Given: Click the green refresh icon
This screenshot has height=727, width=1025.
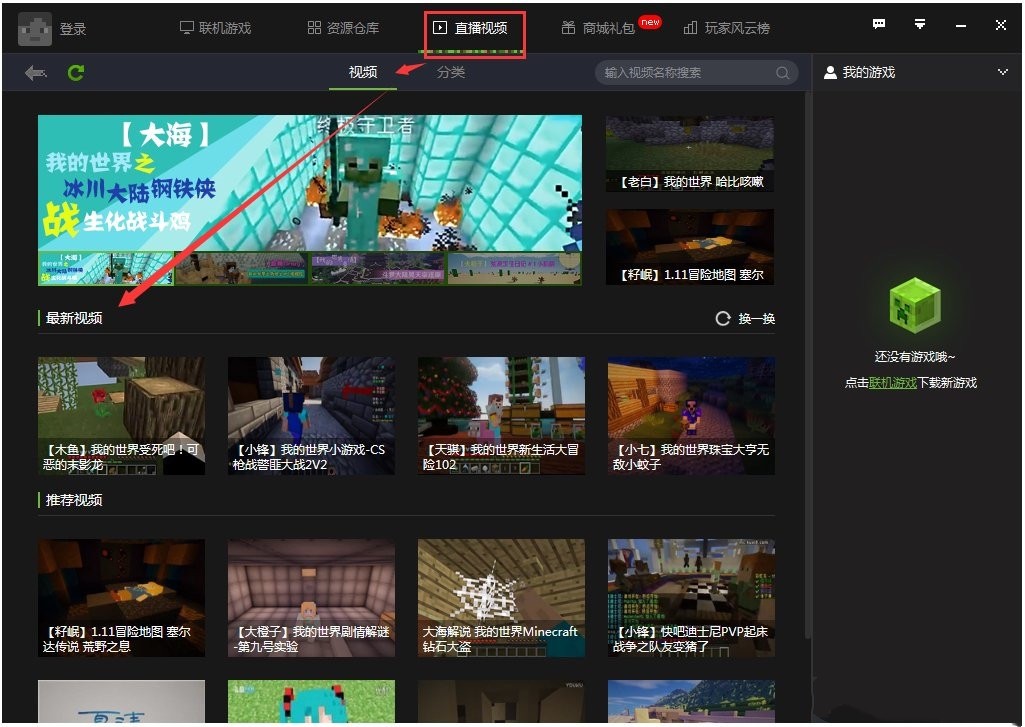Looking at the screenshot, I should tap(76, 71).
